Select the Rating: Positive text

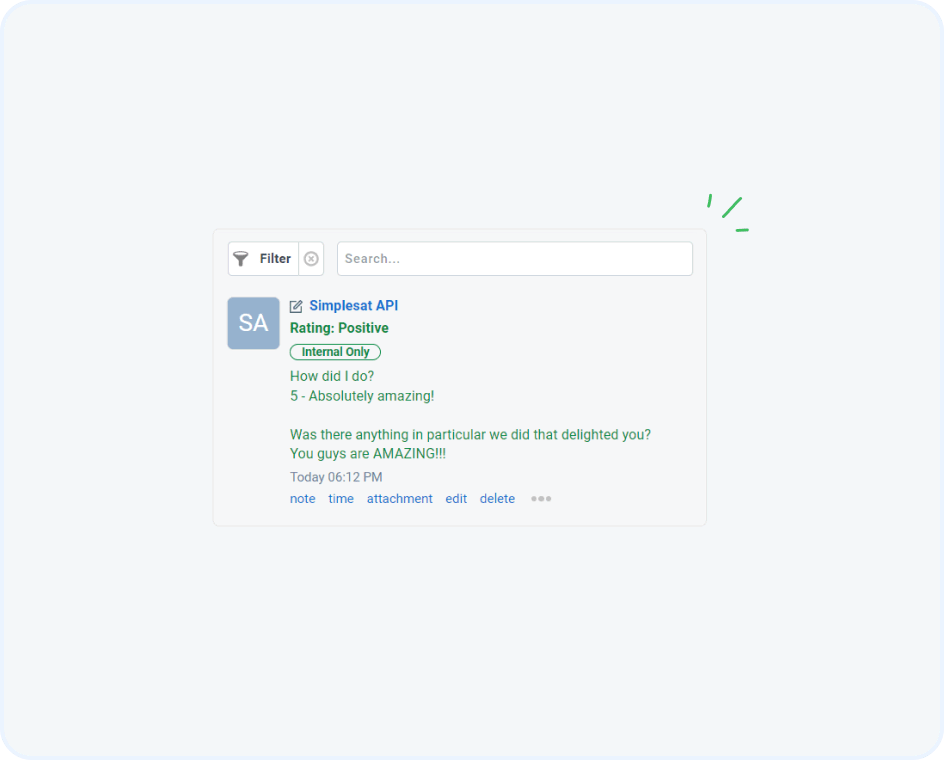[340, 328]
